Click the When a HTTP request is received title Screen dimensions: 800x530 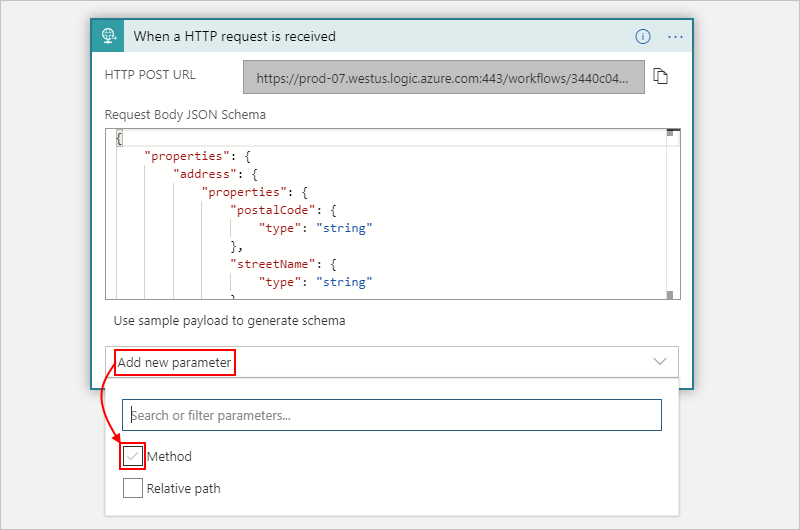point(235,36)
